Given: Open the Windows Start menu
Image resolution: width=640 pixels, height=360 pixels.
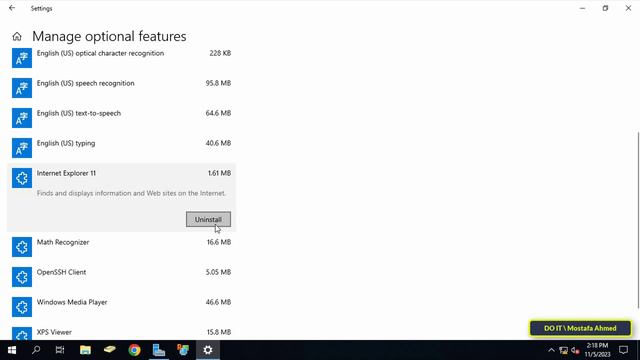Looking at the screenshot, I should (12, 350).
